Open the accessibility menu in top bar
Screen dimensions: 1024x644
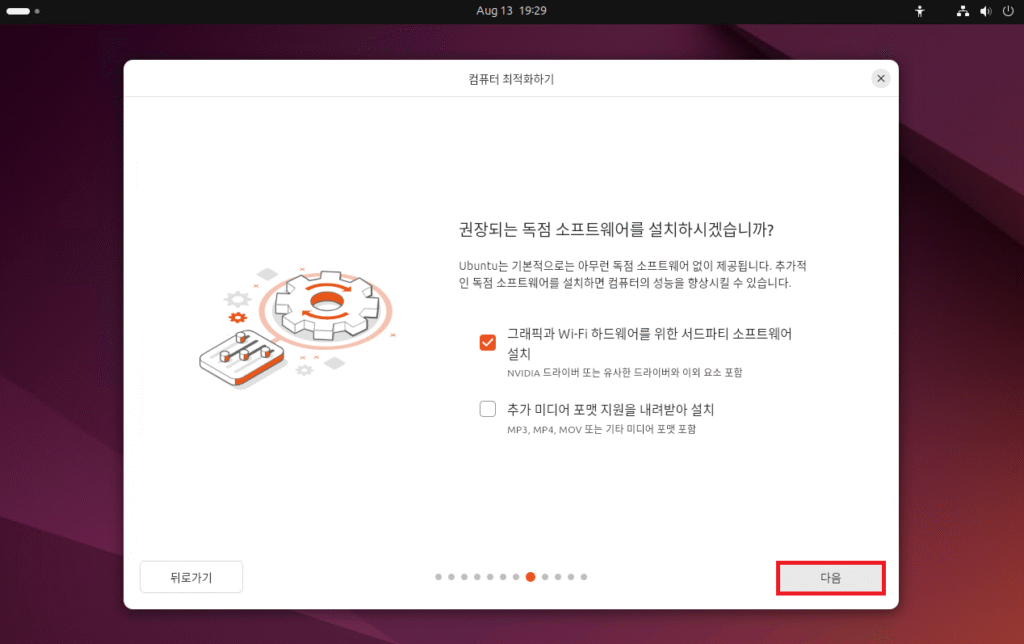920,11
